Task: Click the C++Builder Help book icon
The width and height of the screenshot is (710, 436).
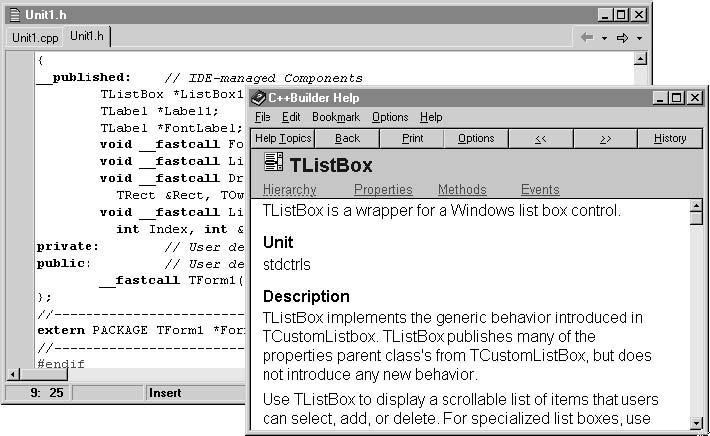Action: (x=258, y=98)
